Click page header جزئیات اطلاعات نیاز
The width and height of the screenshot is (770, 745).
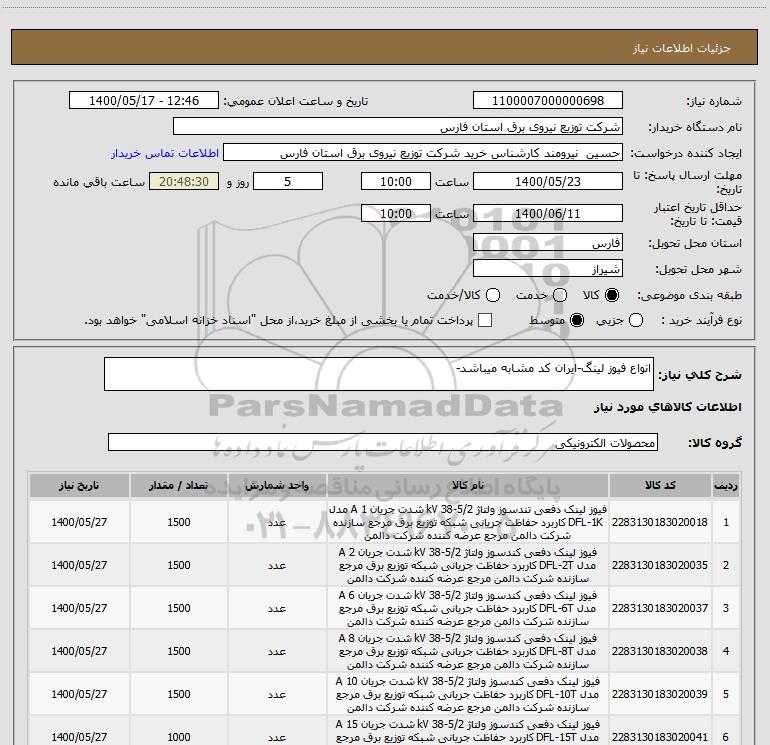[x=682, y=48]
